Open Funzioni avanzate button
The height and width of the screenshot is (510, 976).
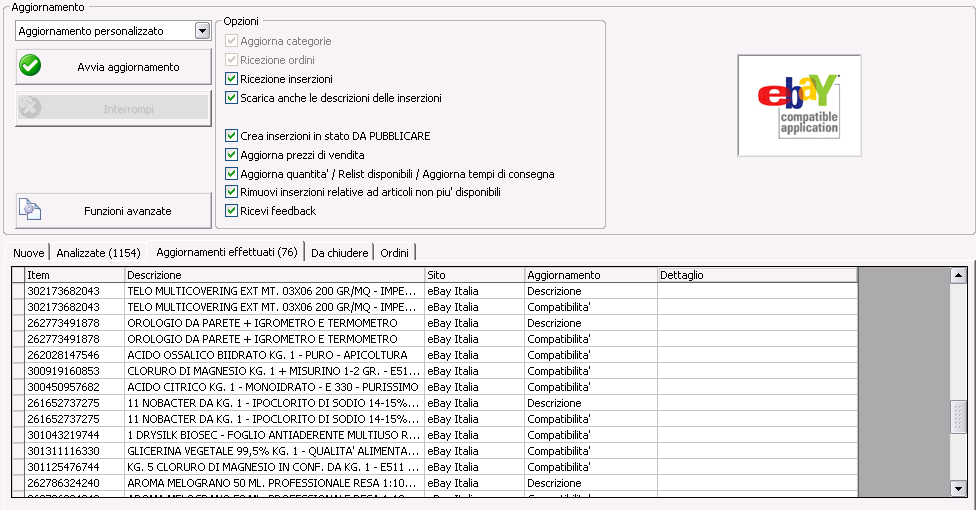(x=113, y=210)
